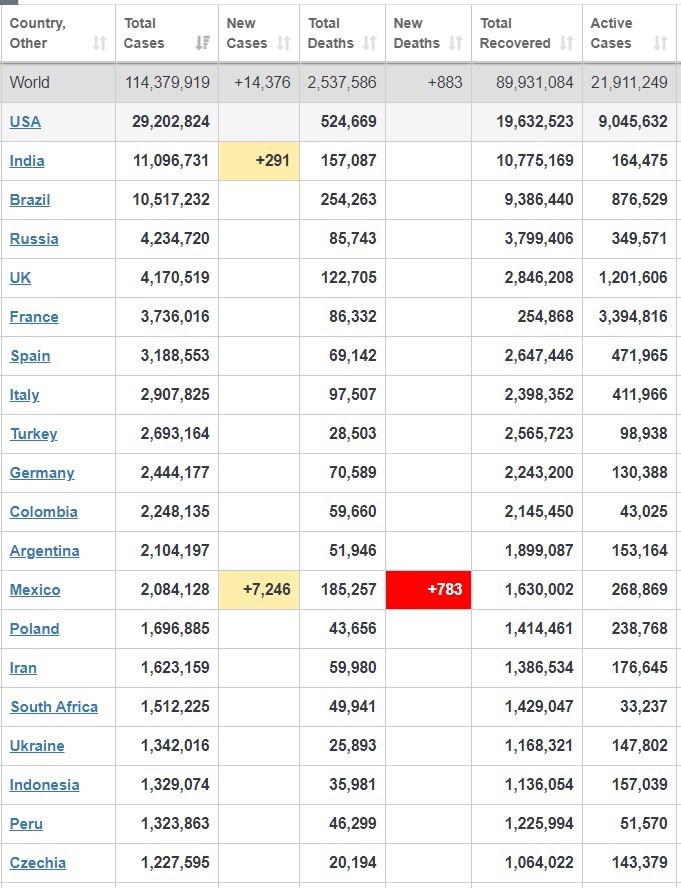Click Mexico's red +783 new deaths cell
The width and height of the screenshot is (681, 888).
click(428, 589)
